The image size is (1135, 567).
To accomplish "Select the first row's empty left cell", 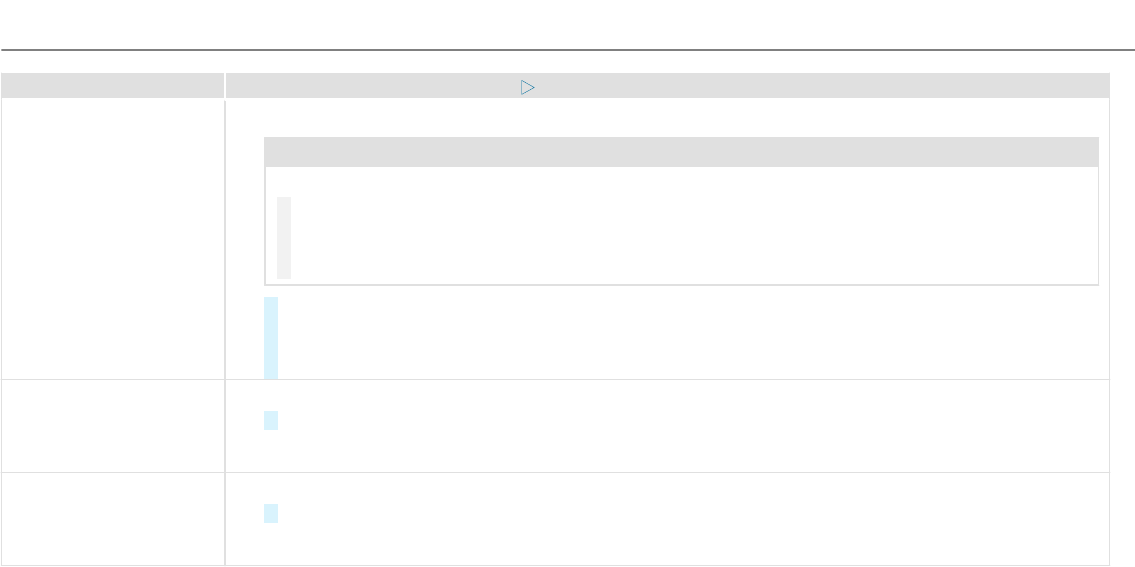I will [112, 238].
